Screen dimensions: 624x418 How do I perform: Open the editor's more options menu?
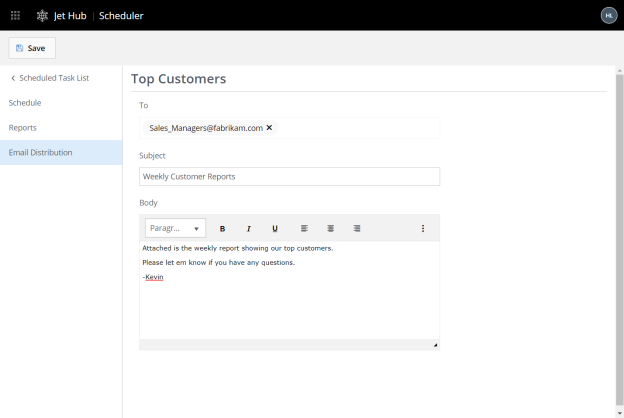[423, 228]
